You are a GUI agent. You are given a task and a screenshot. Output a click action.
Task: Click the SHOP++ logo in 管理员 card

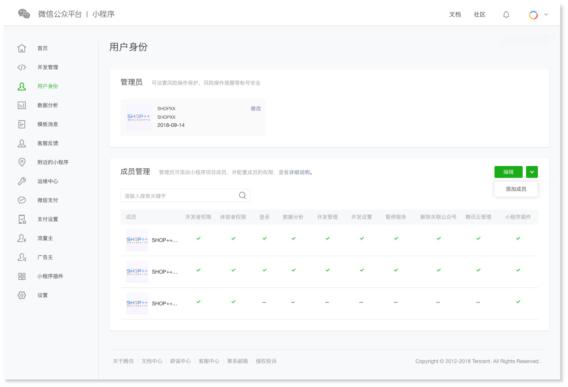point(138,116)
